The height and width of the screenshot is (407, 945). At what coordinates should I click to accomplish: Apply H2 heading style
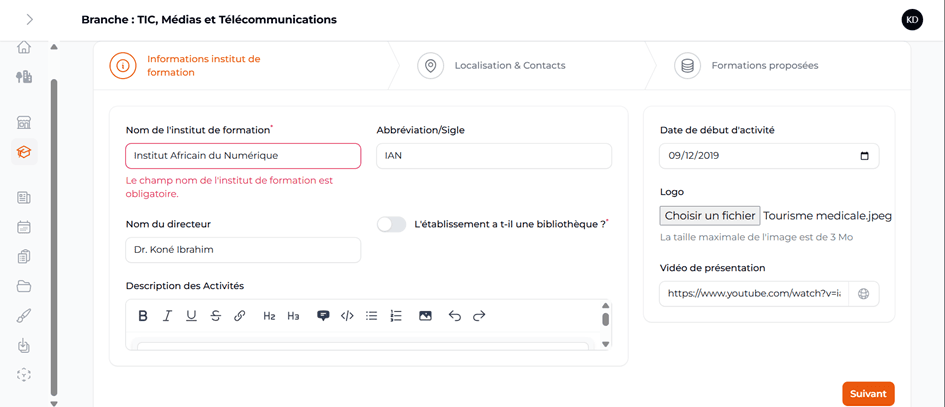269,315
